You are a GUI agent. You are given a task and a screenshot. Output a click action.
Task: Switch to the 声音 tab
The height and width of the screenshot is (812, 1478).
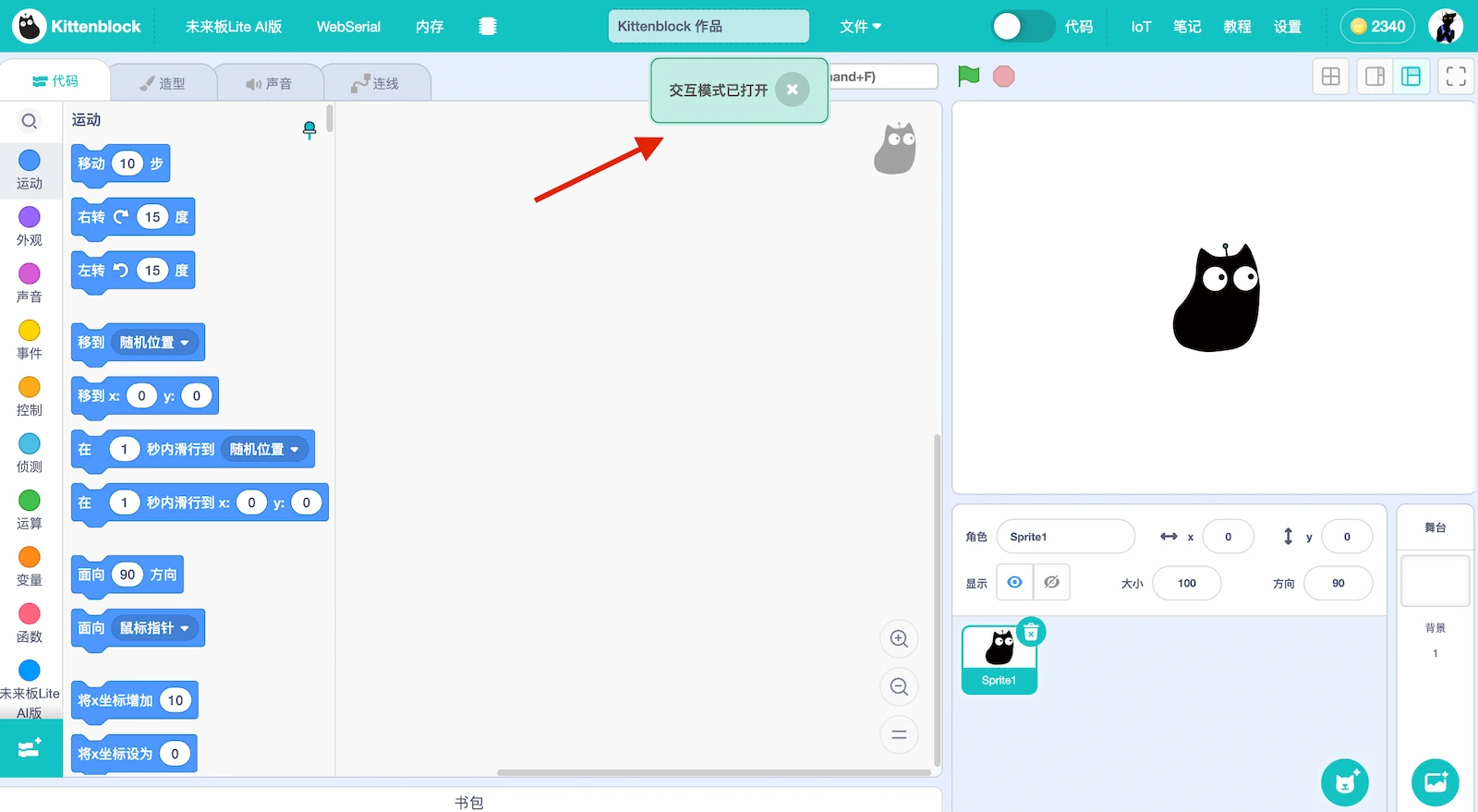[x=269, y=83]
